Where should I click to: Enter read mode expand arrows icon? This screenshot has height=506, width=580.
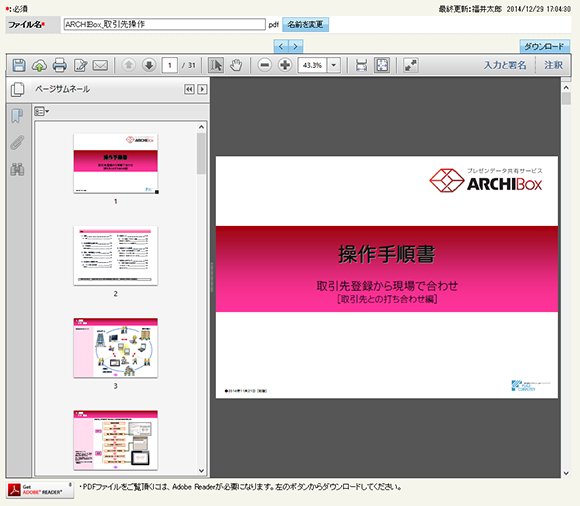(411, 65)
